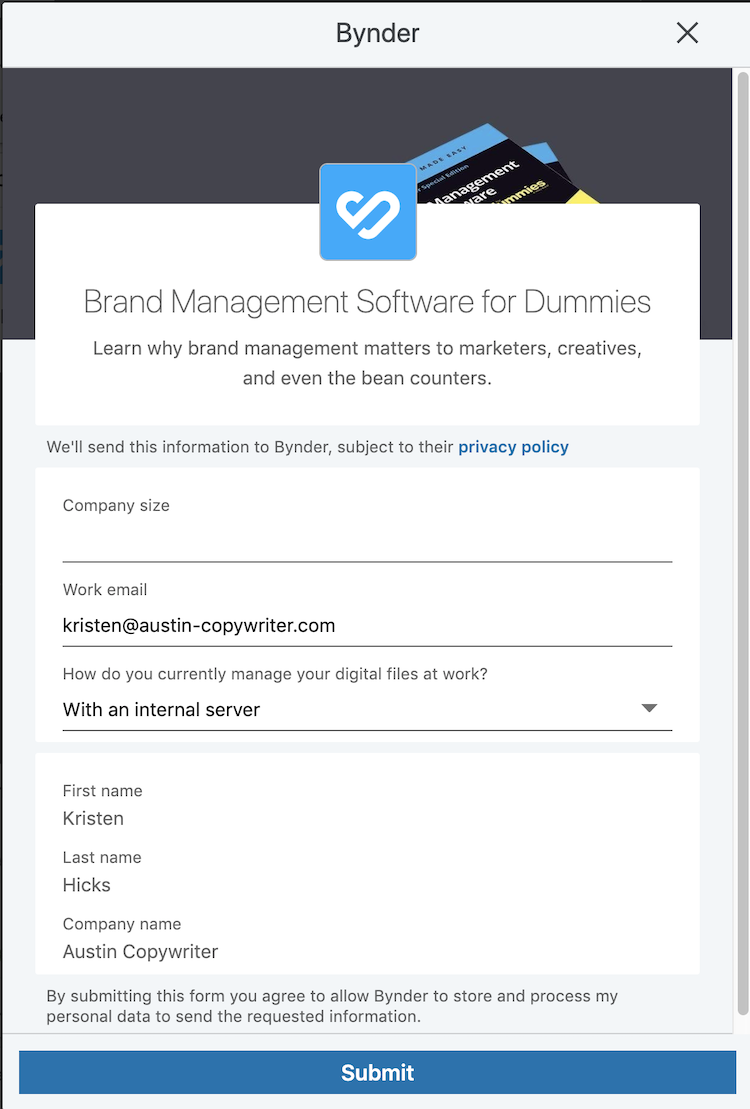Viewport: 750px width, 1109px height.
Task: Select the First name value Kristen
Action: (94, 818)
